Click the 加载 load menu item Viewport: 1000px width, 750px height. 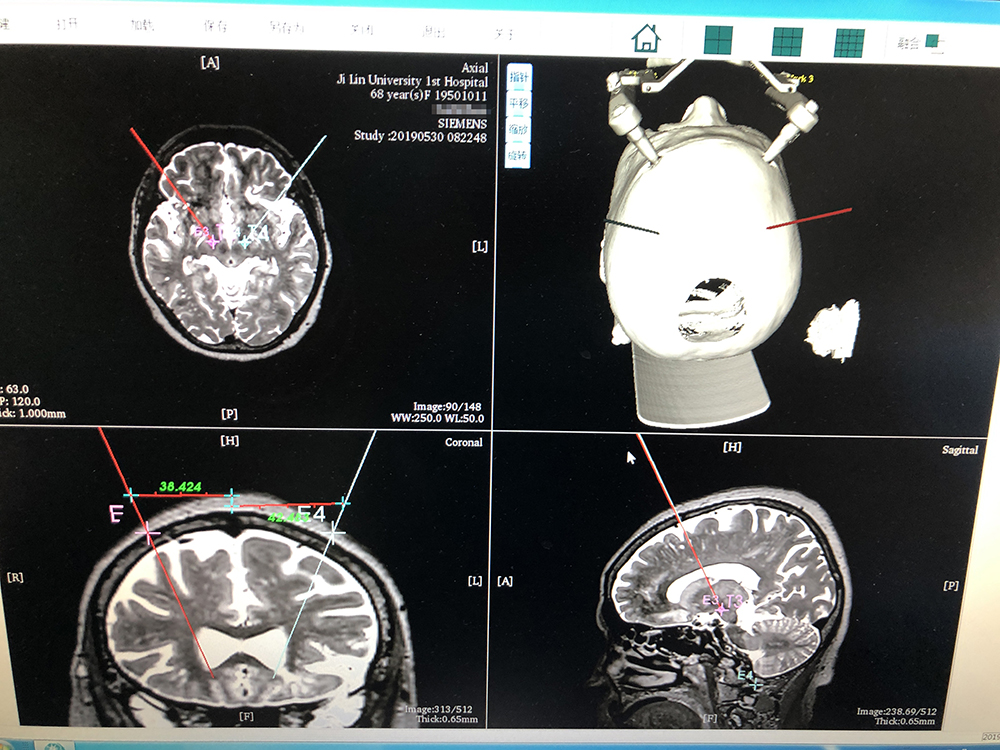click(143, 27)
